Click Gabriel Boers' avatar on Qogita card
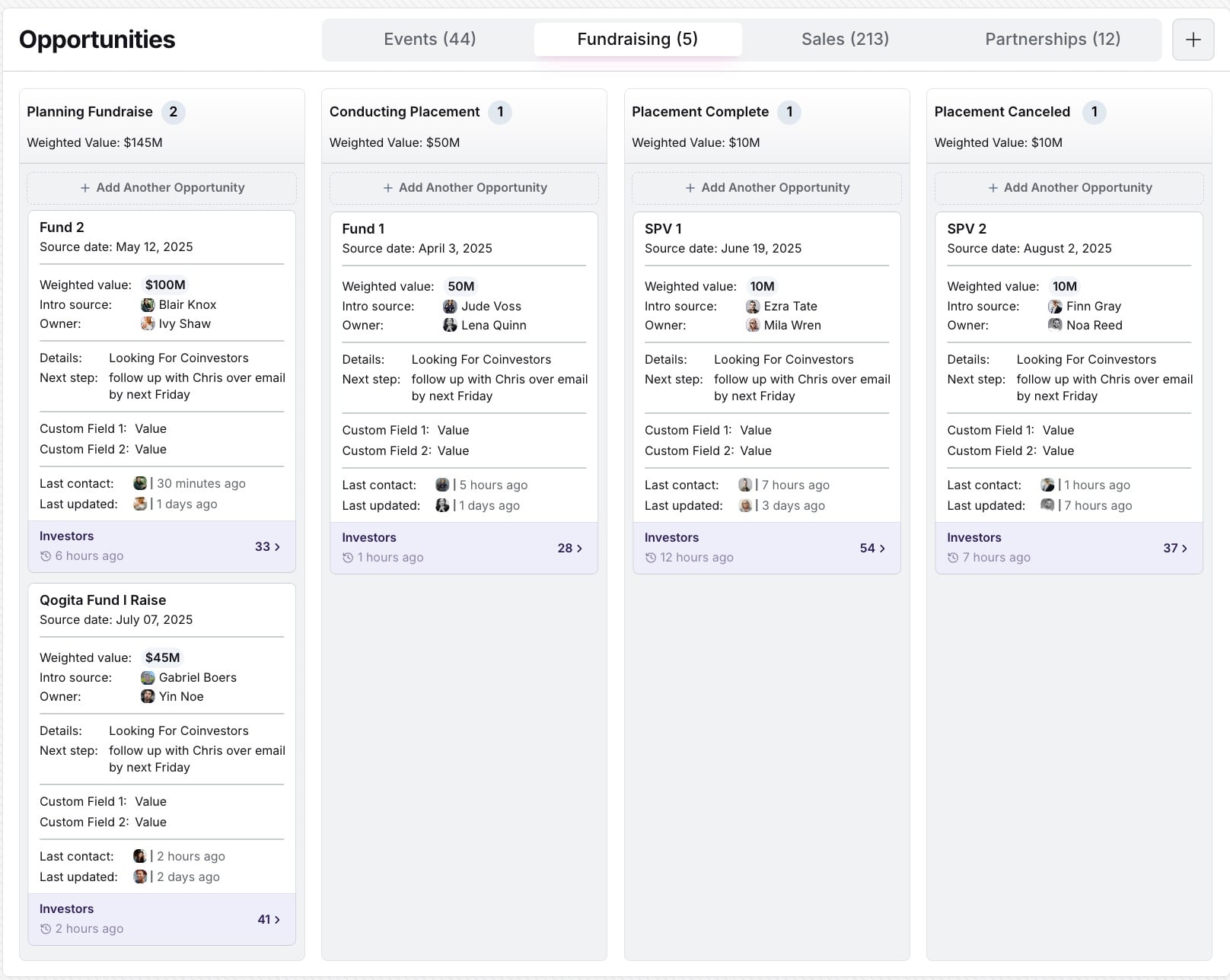The width and height of the screenshot is (1230, 980). click(148, 678)
